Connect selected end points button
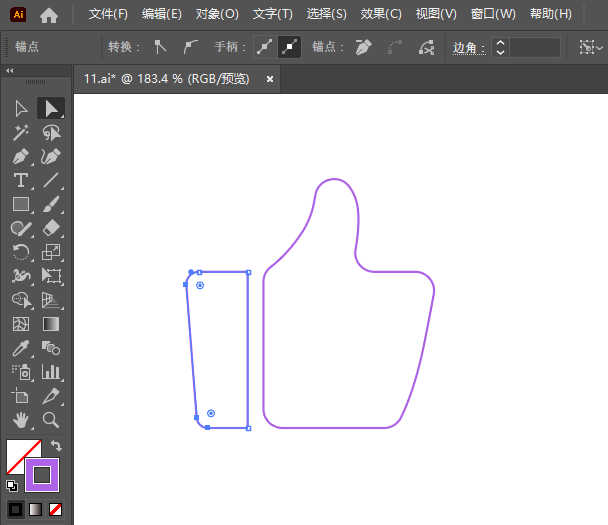Viewport: 608px width, 525px height. [x=395, y=47]
